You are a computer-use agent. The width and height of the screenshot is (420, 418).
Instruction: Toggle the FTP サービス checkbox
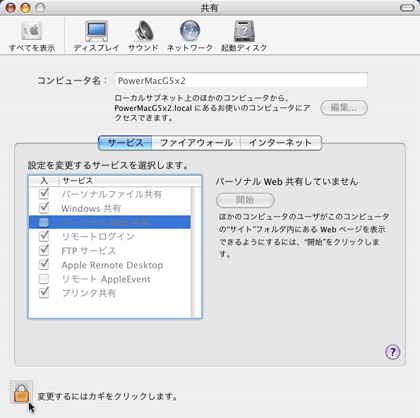(44, 250)
